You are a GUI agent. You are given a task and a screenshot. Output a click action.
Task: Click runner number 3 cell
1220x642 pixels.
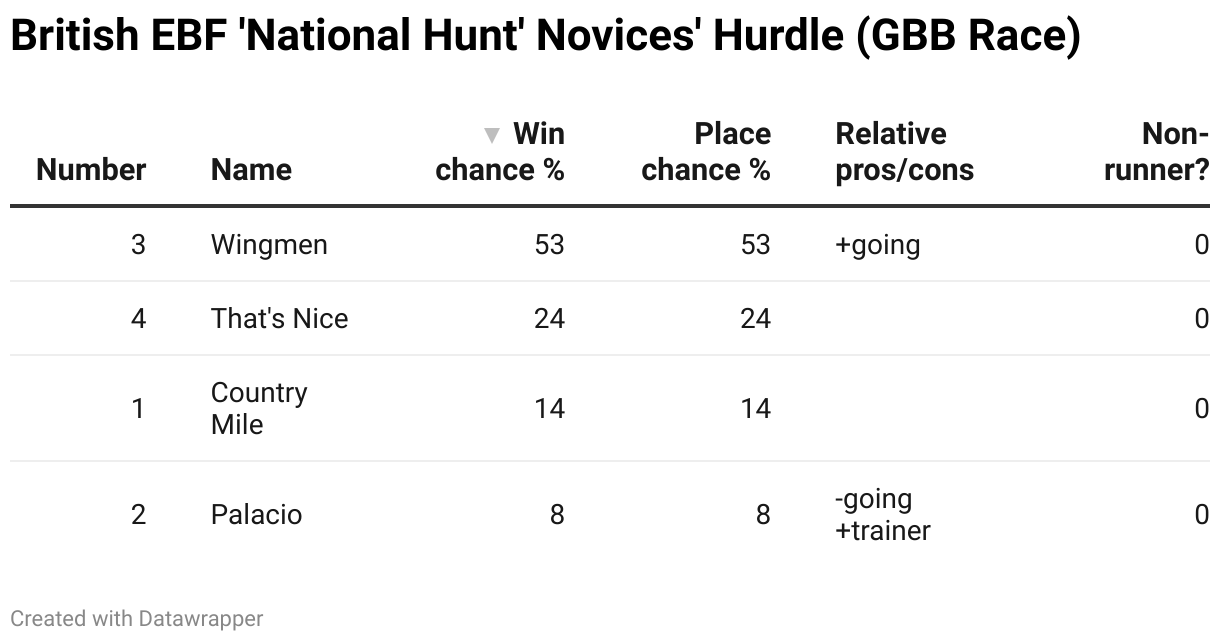click(x=138, y=245)
